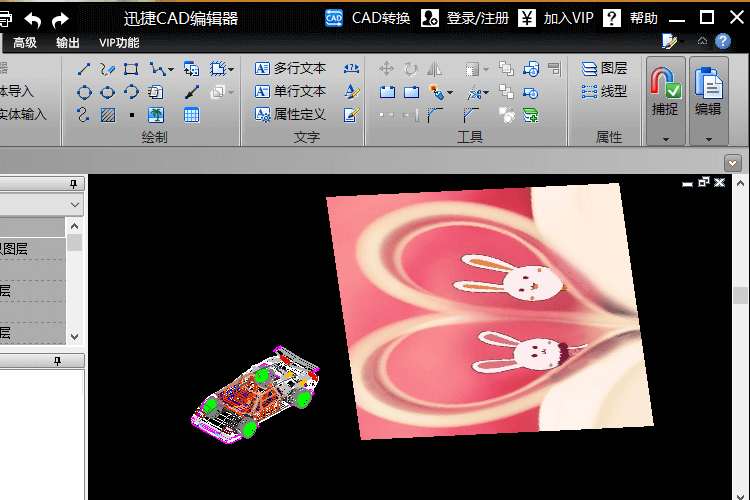This screenshot has height=500, width=750.
Task: Select the Fillet rounded corner tool
Action: pos(435,115)
